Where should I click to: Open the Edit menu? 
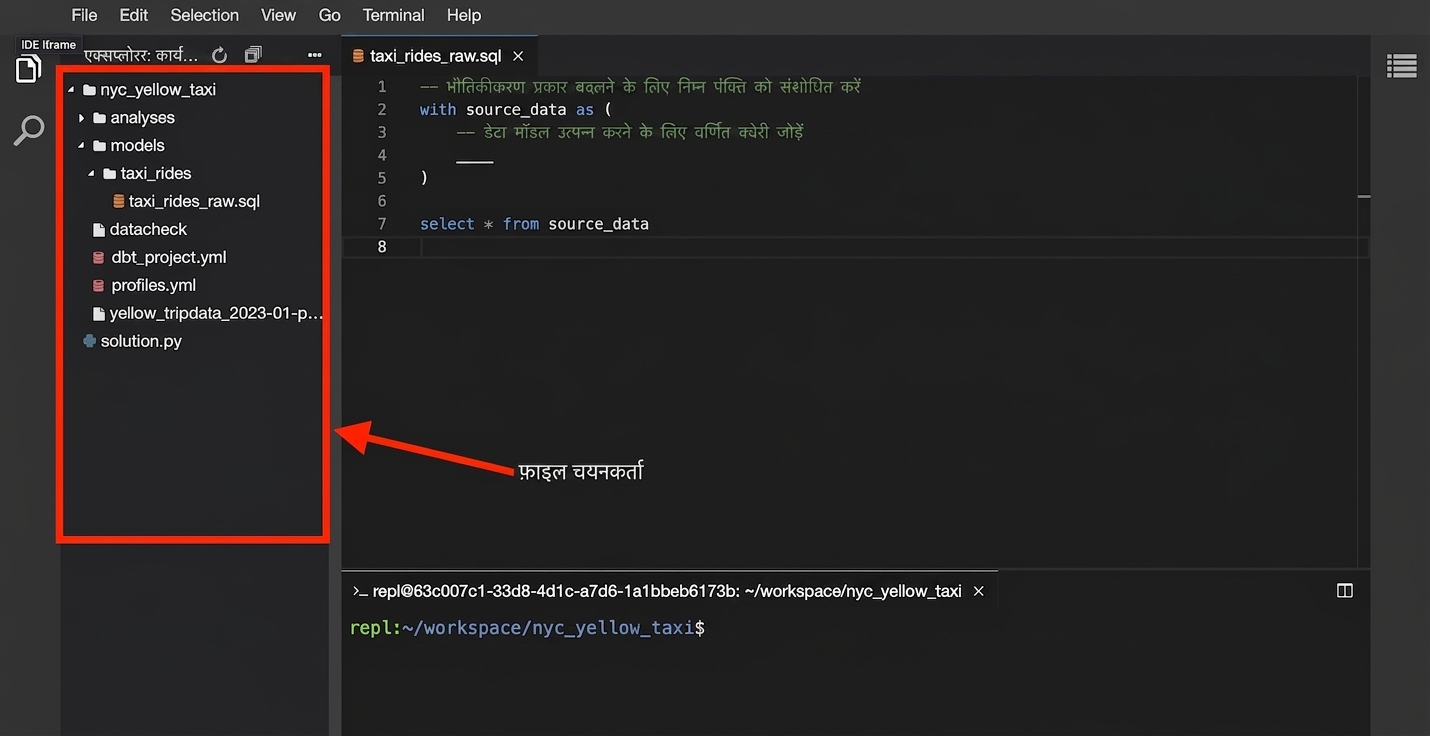click(133, 15)
